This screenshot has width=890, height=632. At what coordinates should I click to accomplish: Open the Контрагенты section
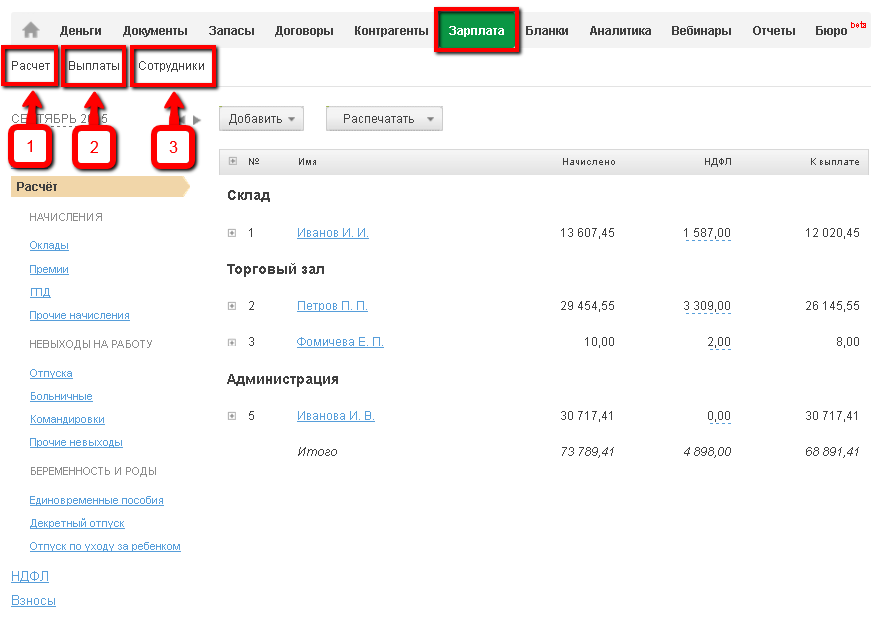(391, 31)
